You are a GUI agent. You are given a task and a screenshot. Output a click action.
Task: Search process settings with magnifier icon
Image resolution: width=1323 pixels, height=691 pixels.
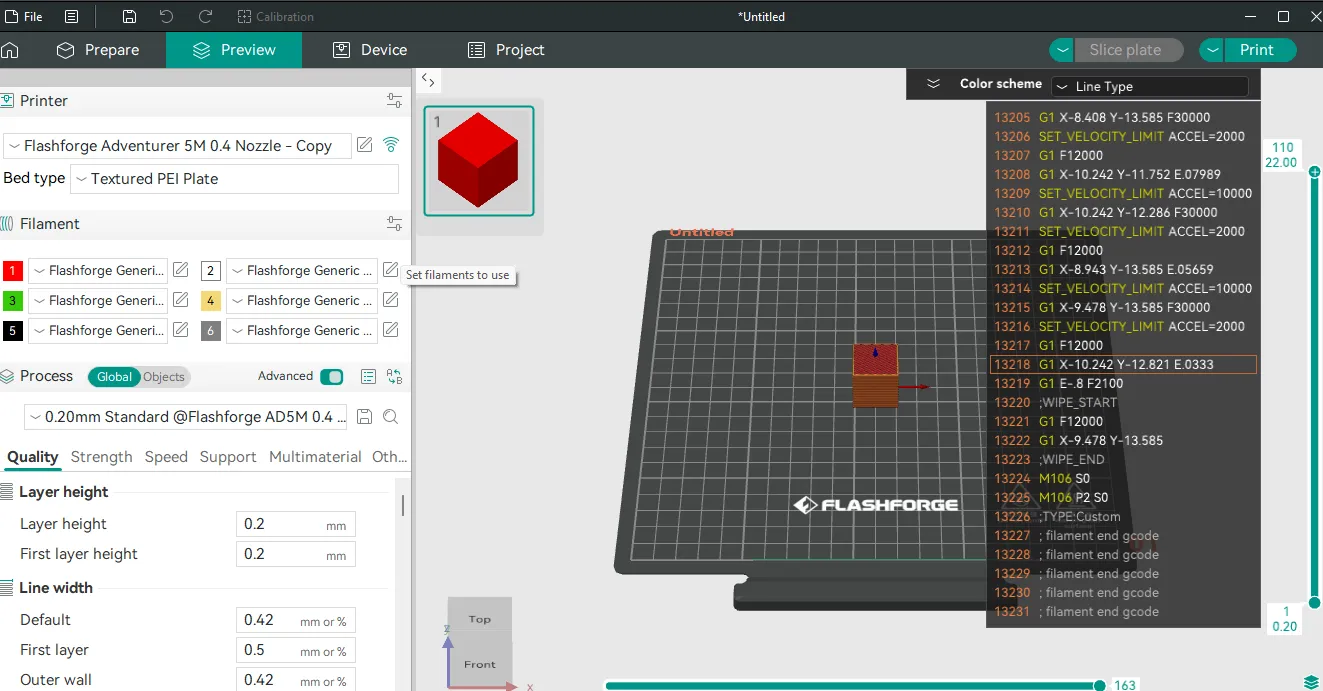[x=391, y=417]
